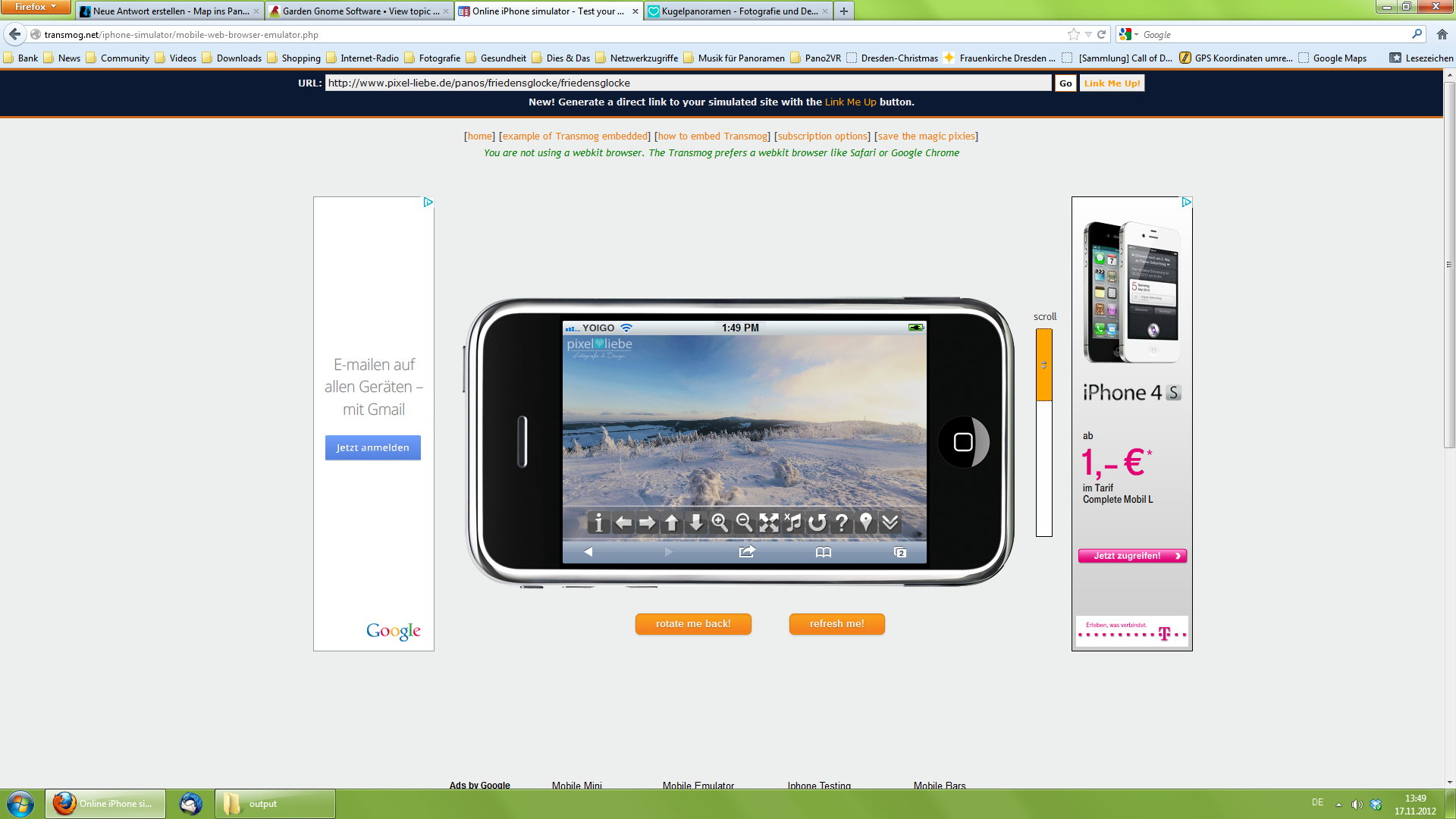This screenshot has height=819, width=1456.
Task: Click the "Link Me Up!" button
Action: pyautogui.click(x=1112, y=83)
